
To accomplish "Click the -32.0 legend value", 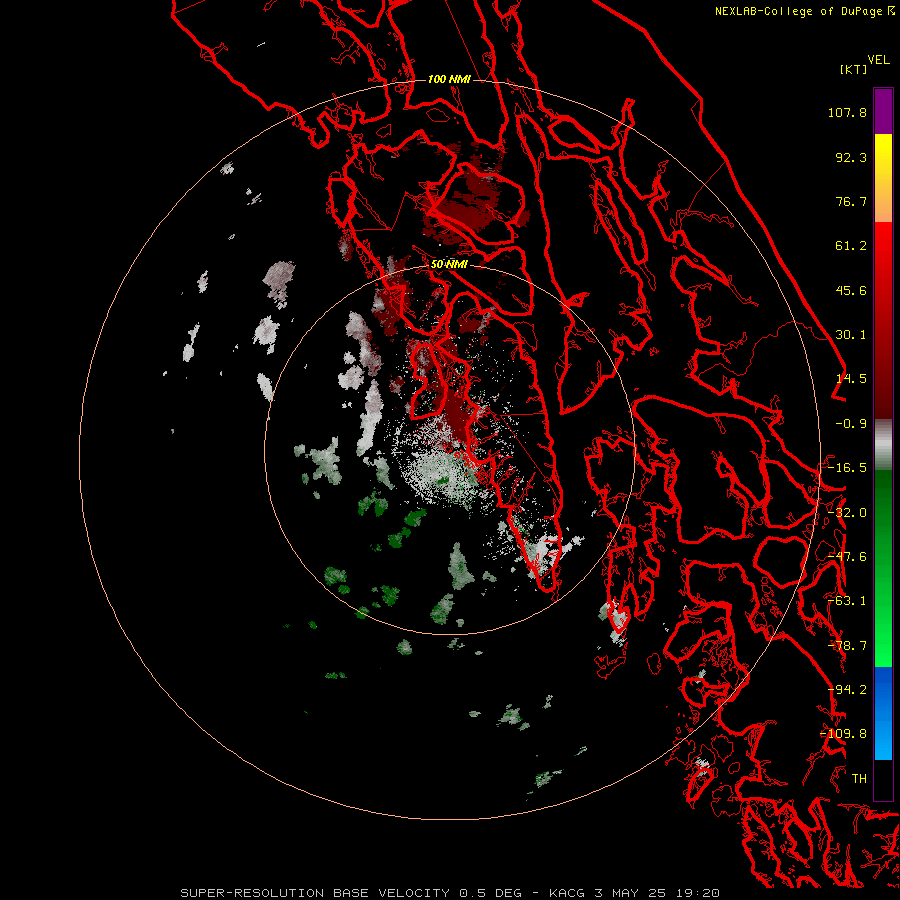I will click(x=847, y=513).
